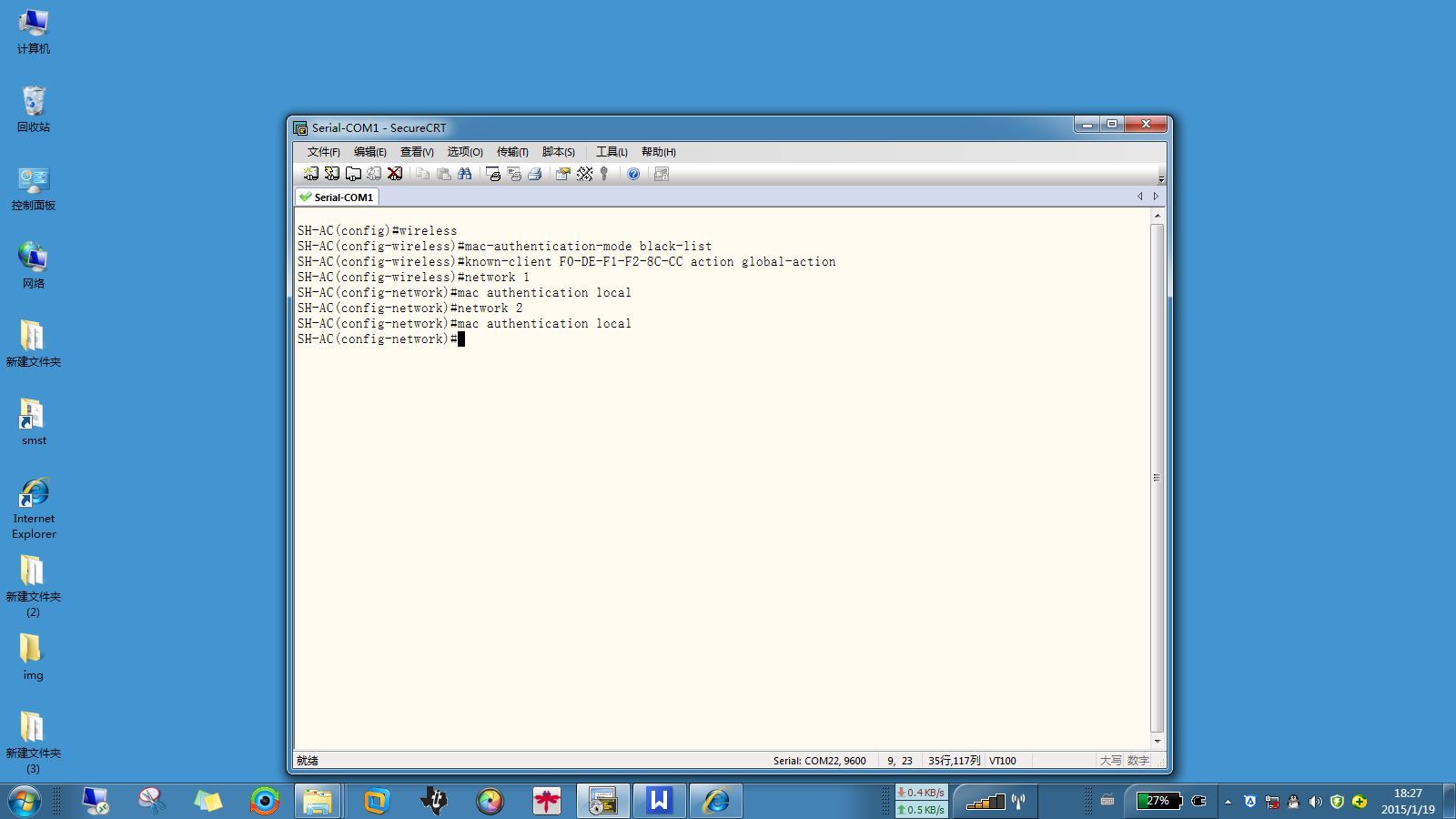Click the last toolbar icon after Help
Image resolution: width=1456 pixels, height=819 pixels.
click(662, 174)
